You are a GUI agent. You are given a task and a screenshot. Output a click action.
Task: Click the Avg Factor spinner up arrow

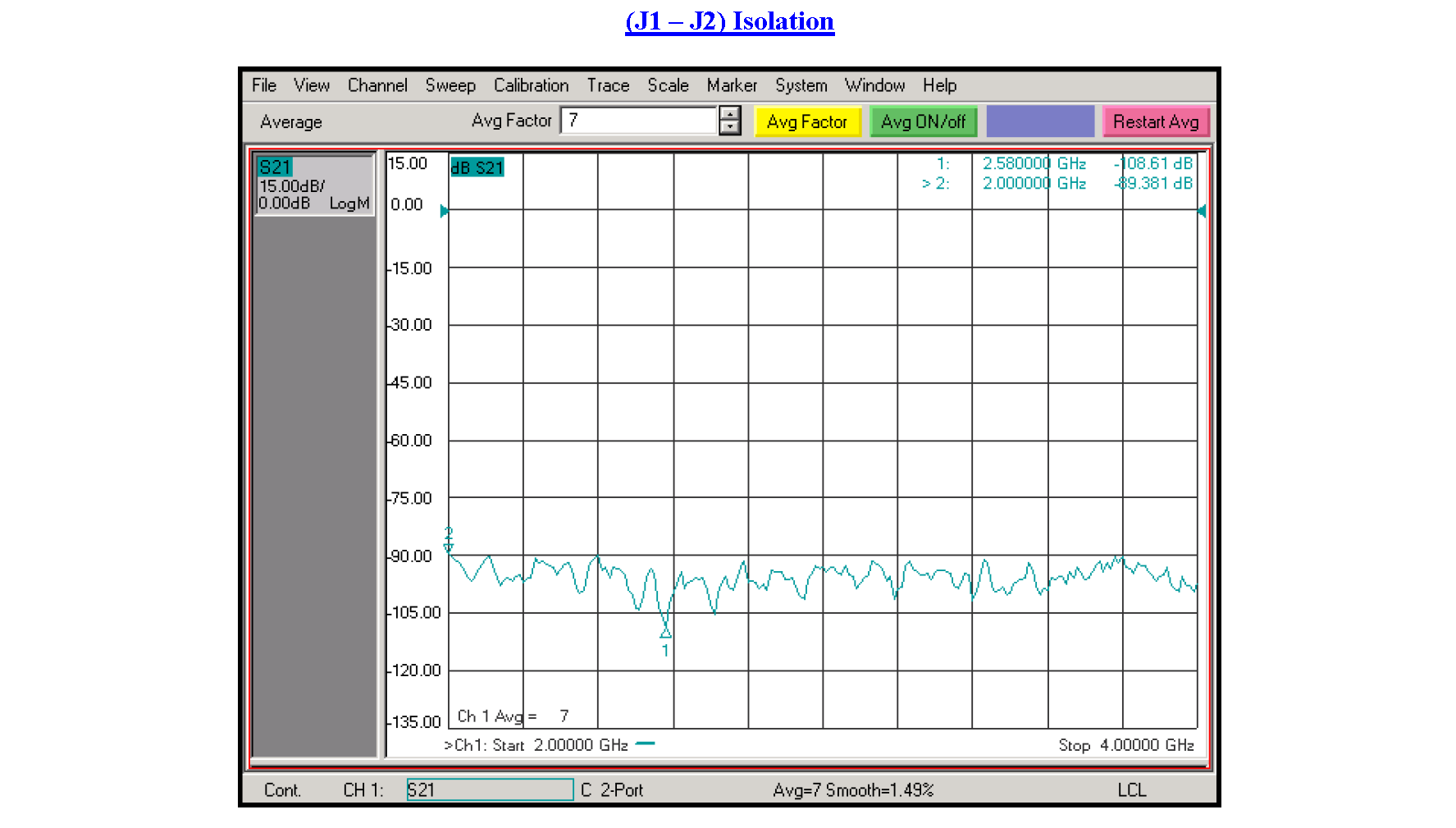tap(728, 115)
